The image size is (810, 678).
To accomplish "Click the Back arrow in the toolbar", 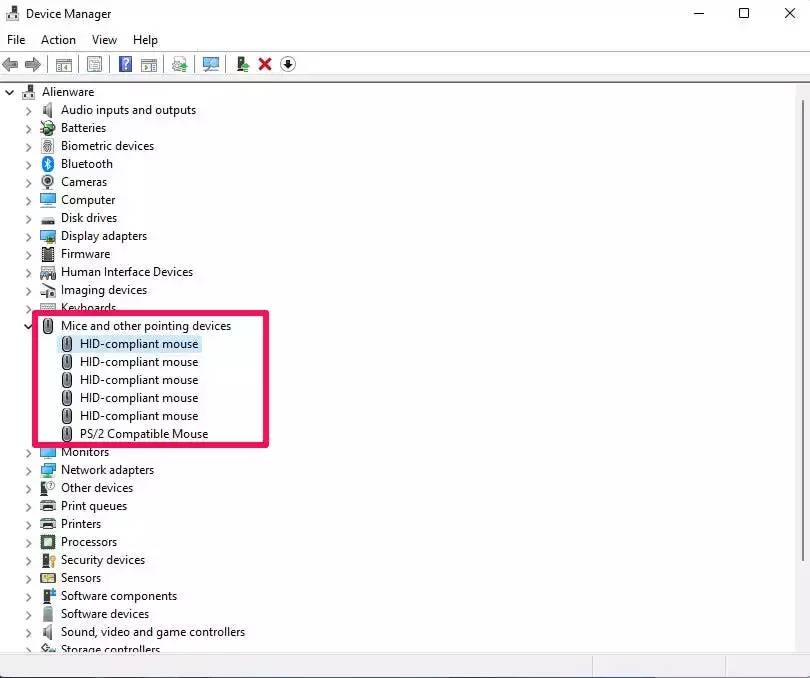I will (x=11, y=64).
